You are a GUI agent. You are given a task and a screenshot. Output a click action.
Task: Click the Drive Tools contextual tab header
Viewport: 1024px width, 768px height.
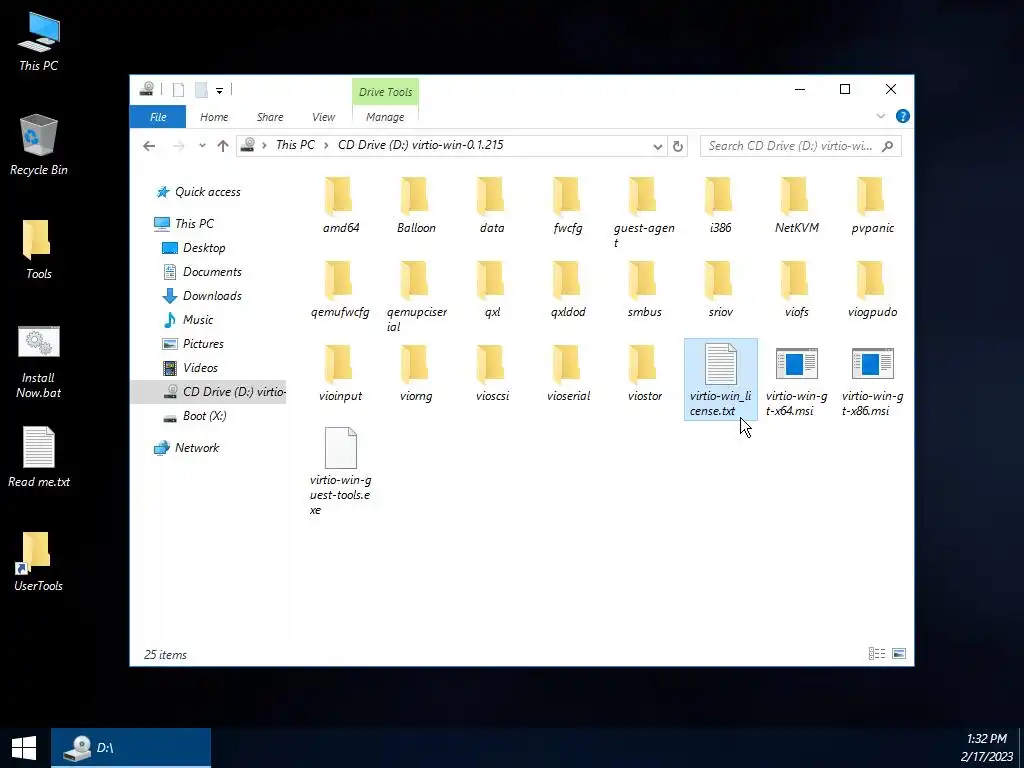coord(385,92)
